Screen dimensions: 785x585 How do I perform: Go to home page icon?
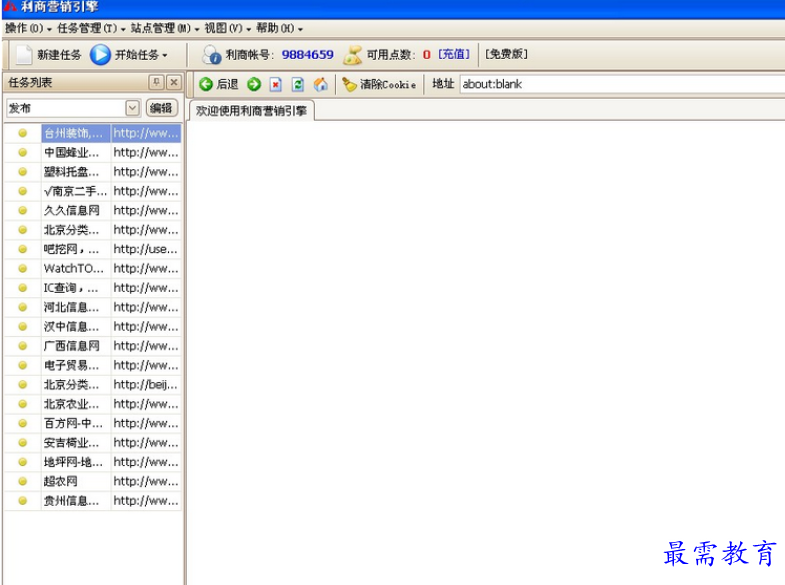tap(320, 84)
